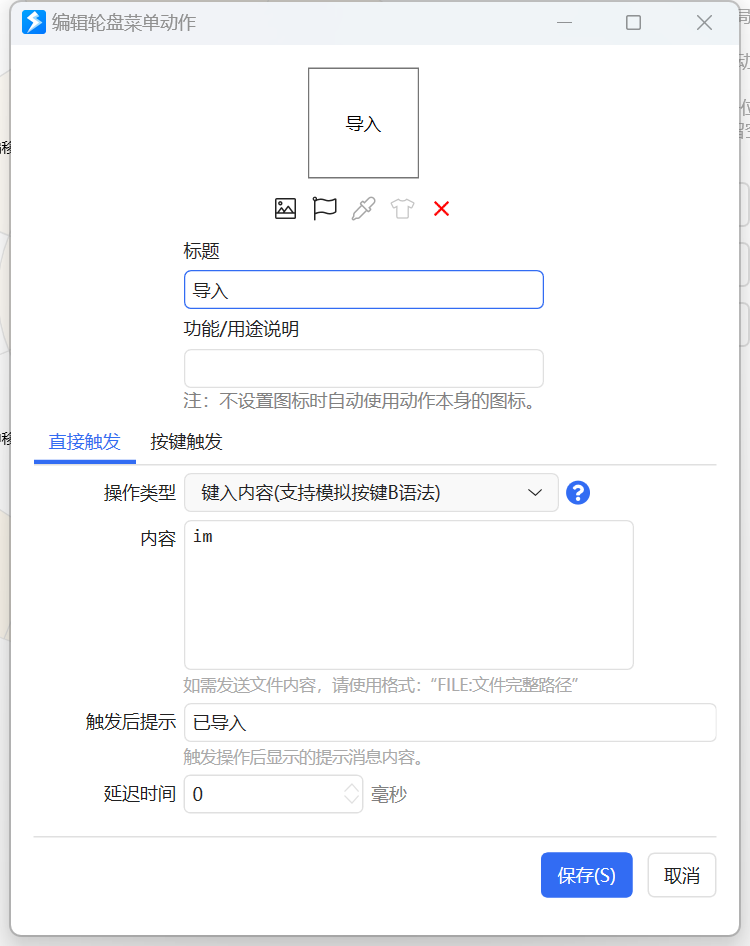Switch to the 按键触发 tab

coord(186,442)
